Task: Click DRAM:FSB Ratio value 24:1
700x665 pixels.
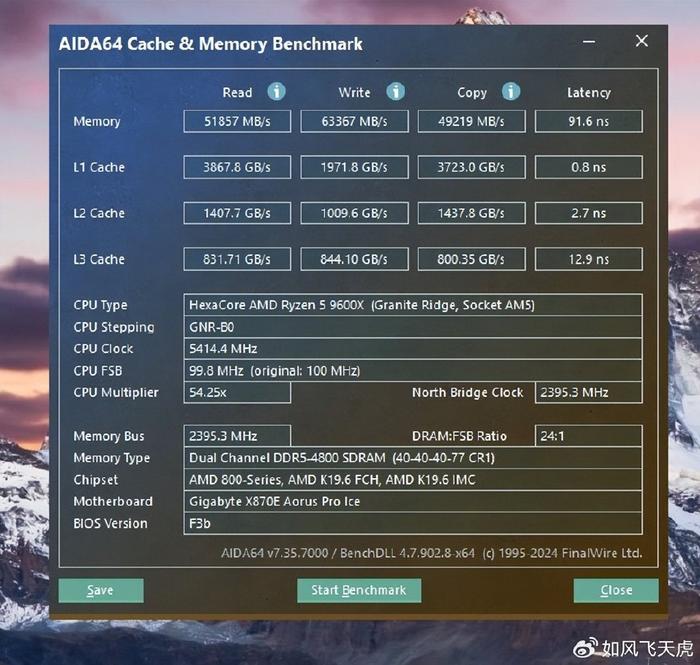Action: [589, 436]
